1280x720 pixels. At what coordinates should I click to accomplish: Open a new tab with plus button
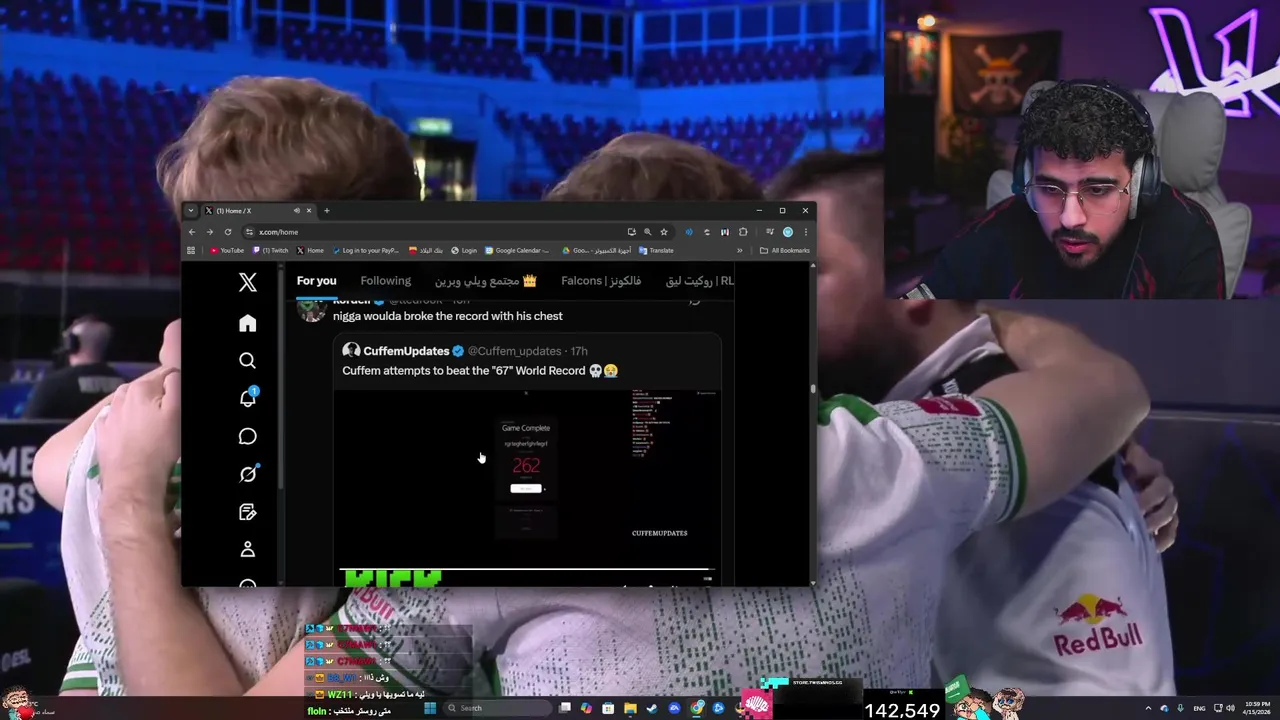(x=326, y=211)
